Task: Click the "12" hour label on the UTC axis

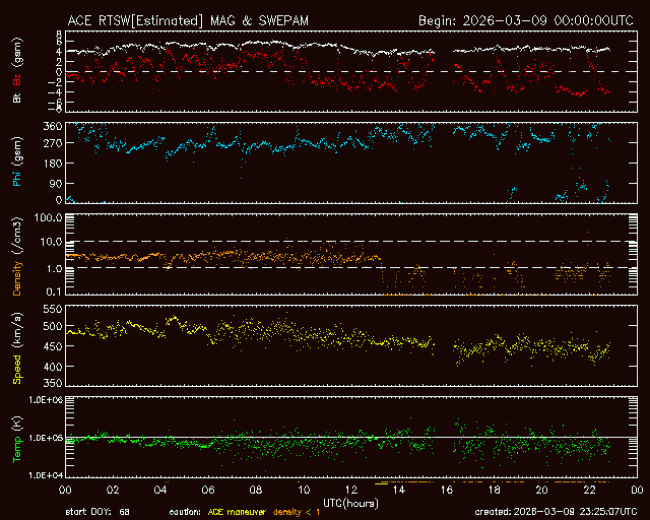Action: click(351, 490)
